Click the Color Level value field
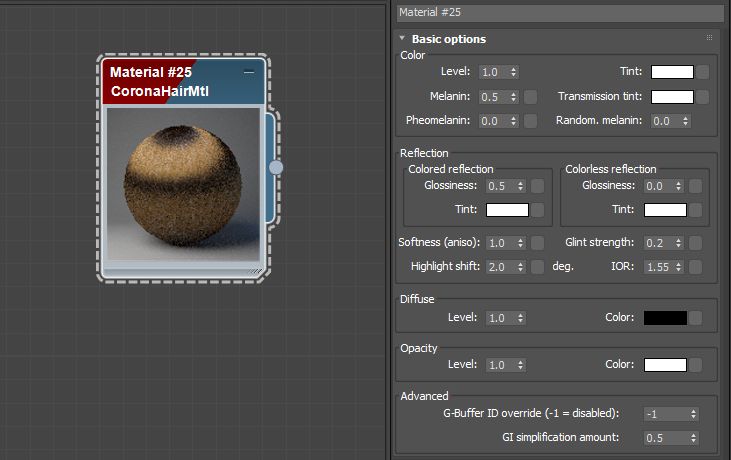 [x=494, y=72]
